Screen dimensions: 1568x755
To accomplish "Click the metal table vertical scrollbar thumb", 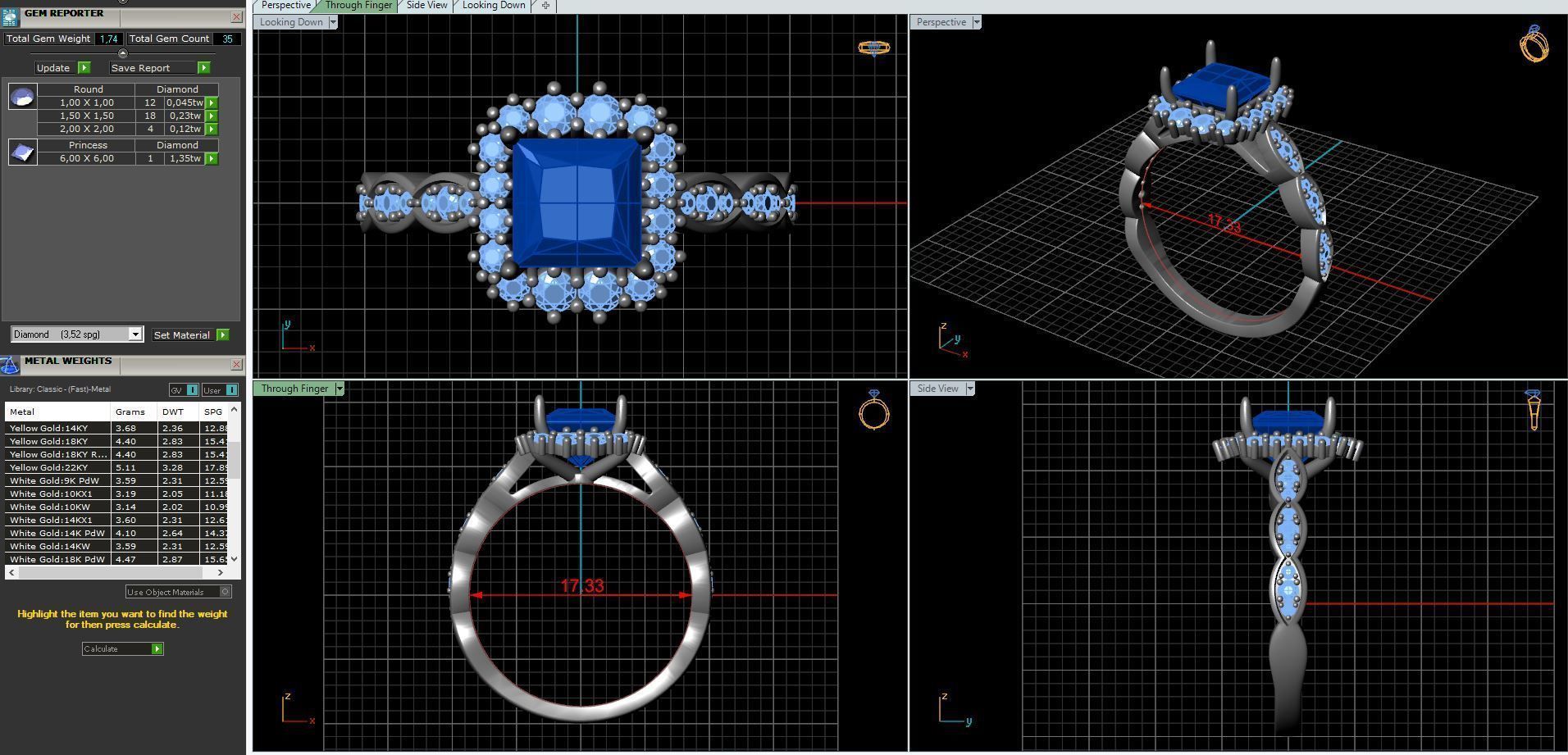I will pos(235,460).
